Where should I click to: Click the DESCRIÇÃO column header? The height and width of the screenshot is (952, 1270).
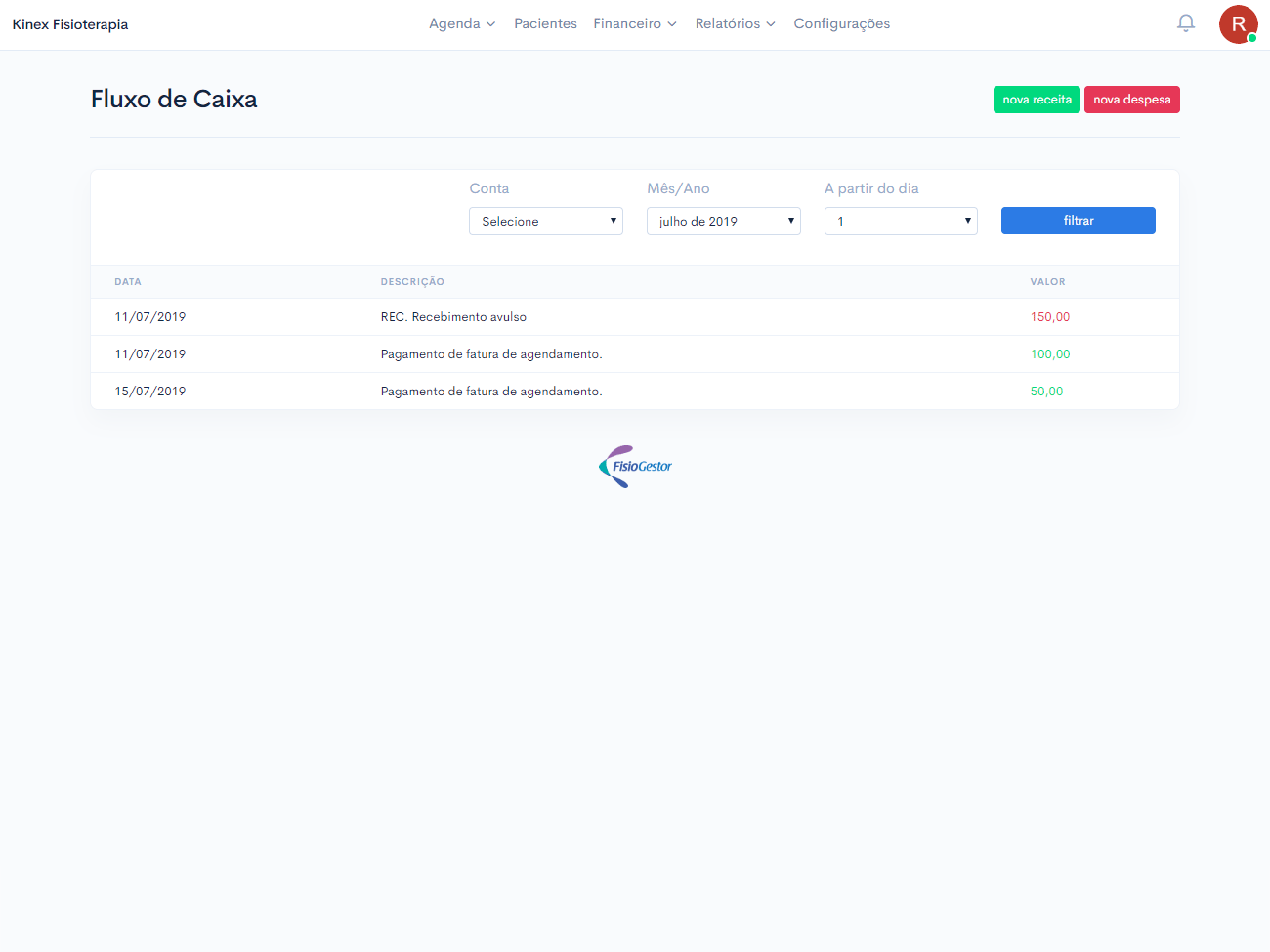point(412,282)
